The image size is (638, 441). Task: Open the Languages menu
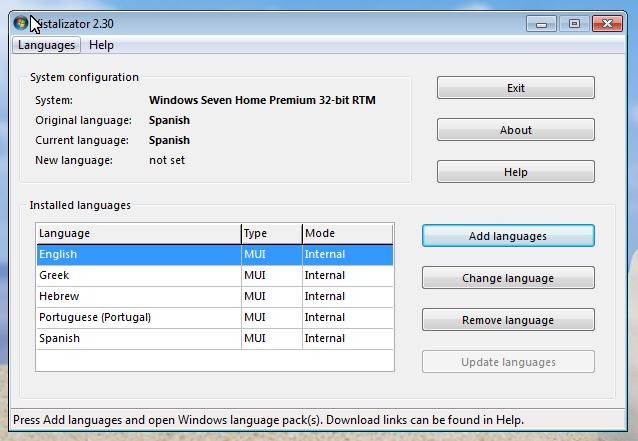pos(46,45)
